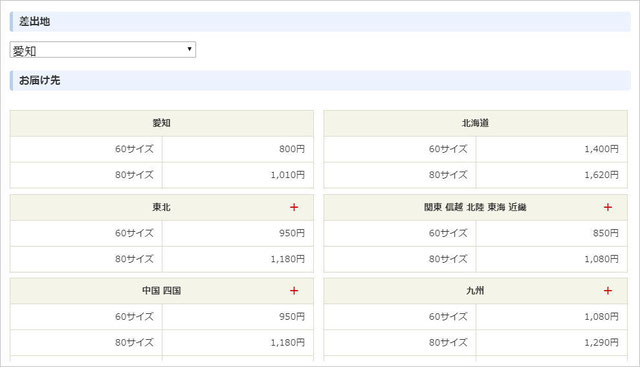The image size is (640, 367).
Task: Open the 愛知 origin prefecture dropdown
Action: [102, 50]
